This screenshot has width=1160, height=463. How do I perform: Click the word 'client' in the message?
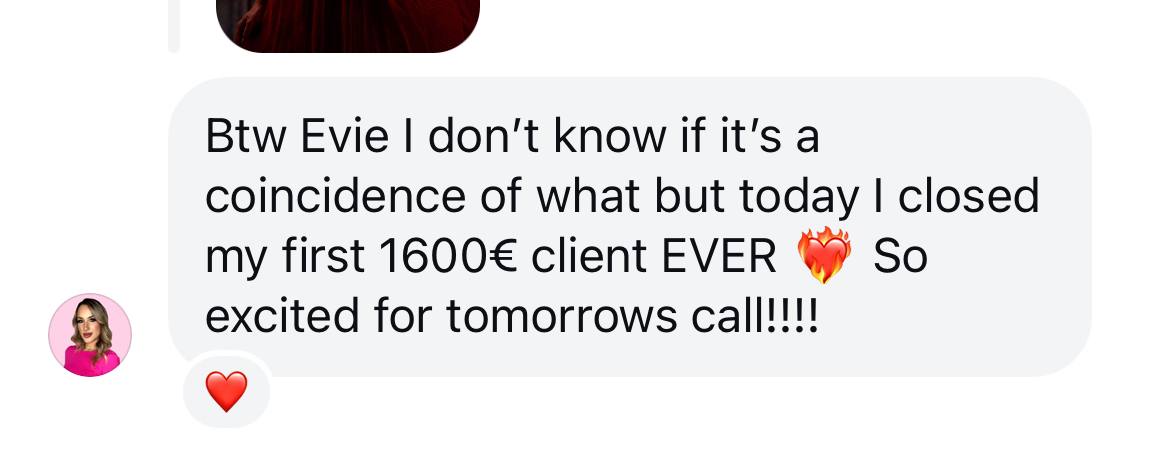point(589,257)
